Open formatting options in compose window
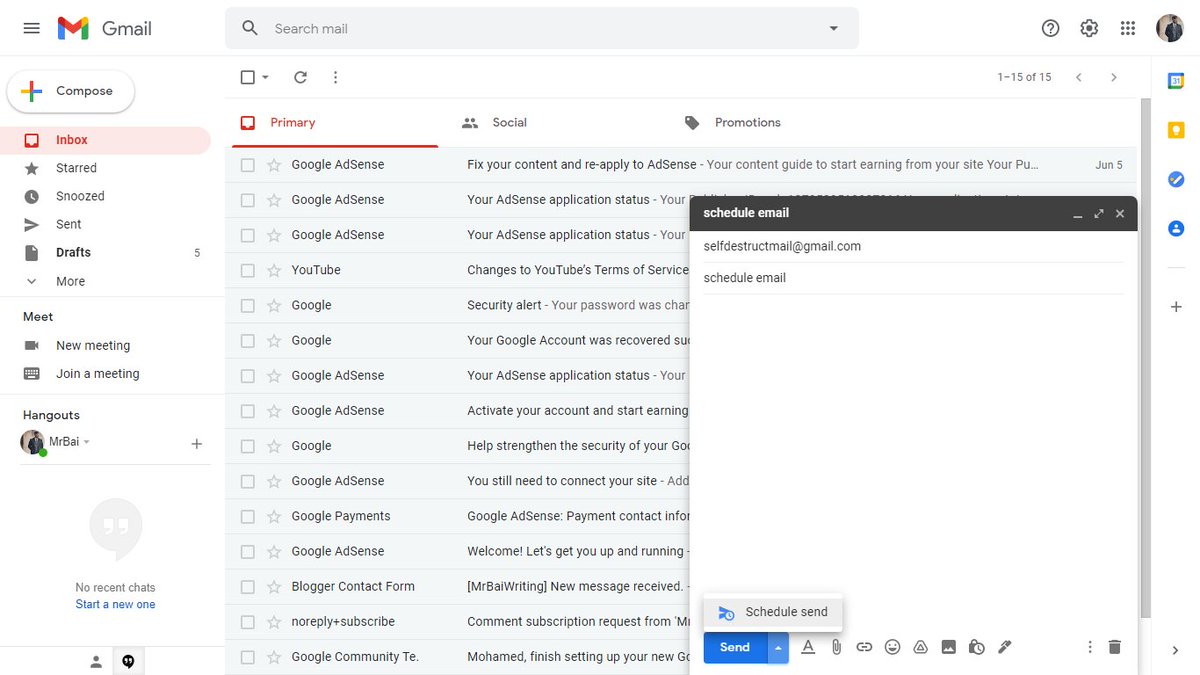This screenshot has height=675, width=1200. (x=808, y=647)
